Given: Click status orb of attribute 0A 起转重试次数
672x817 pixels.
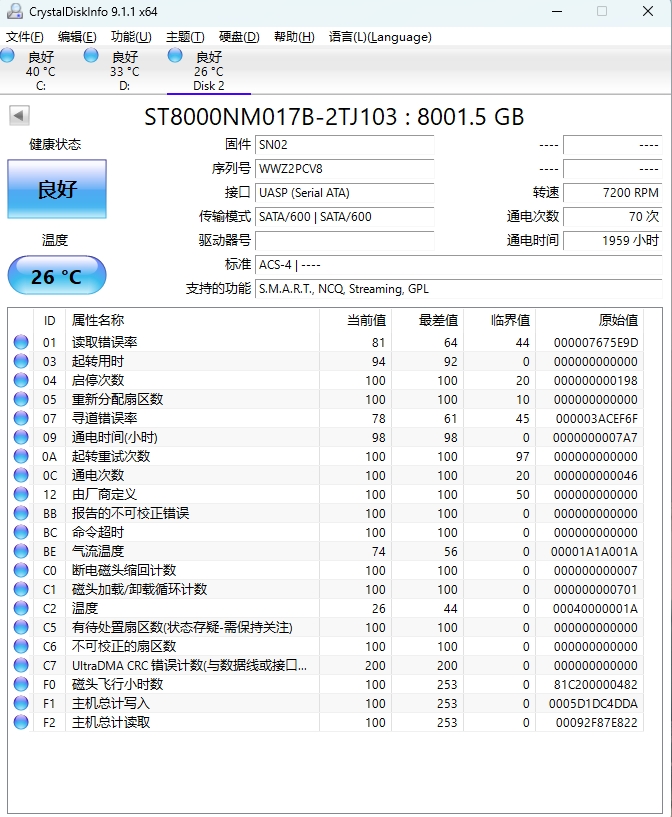Looking at the screenshot, I should (x=21, y=456).
